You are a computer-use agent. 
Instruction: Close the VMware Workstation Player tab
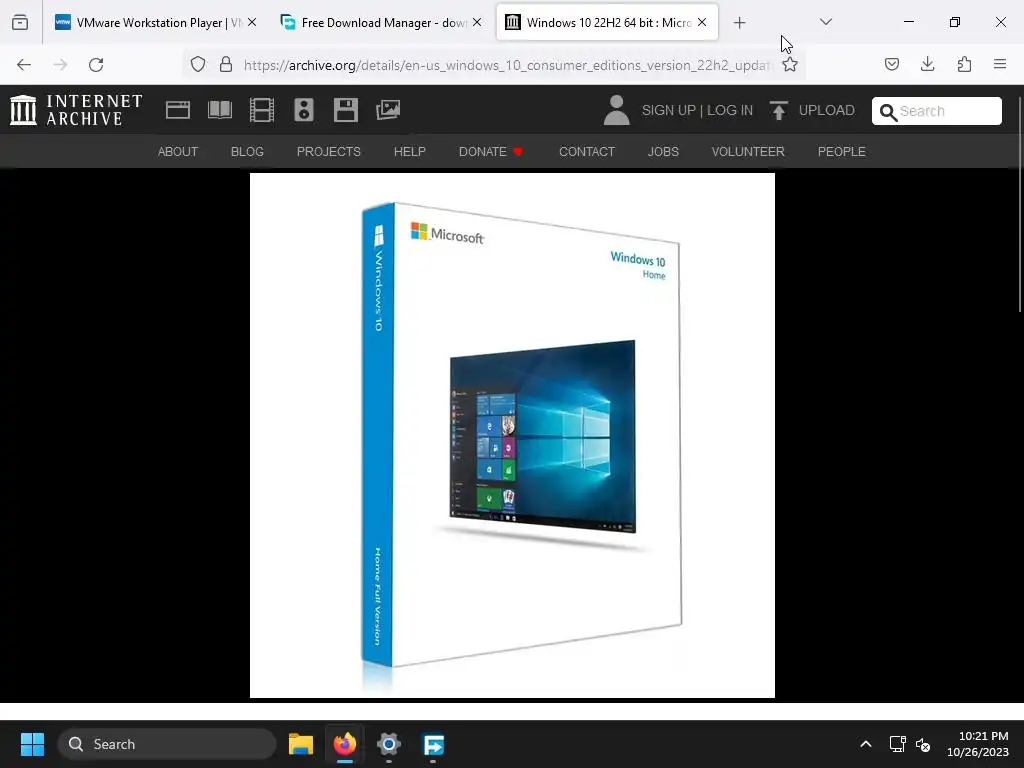[252, 22]
